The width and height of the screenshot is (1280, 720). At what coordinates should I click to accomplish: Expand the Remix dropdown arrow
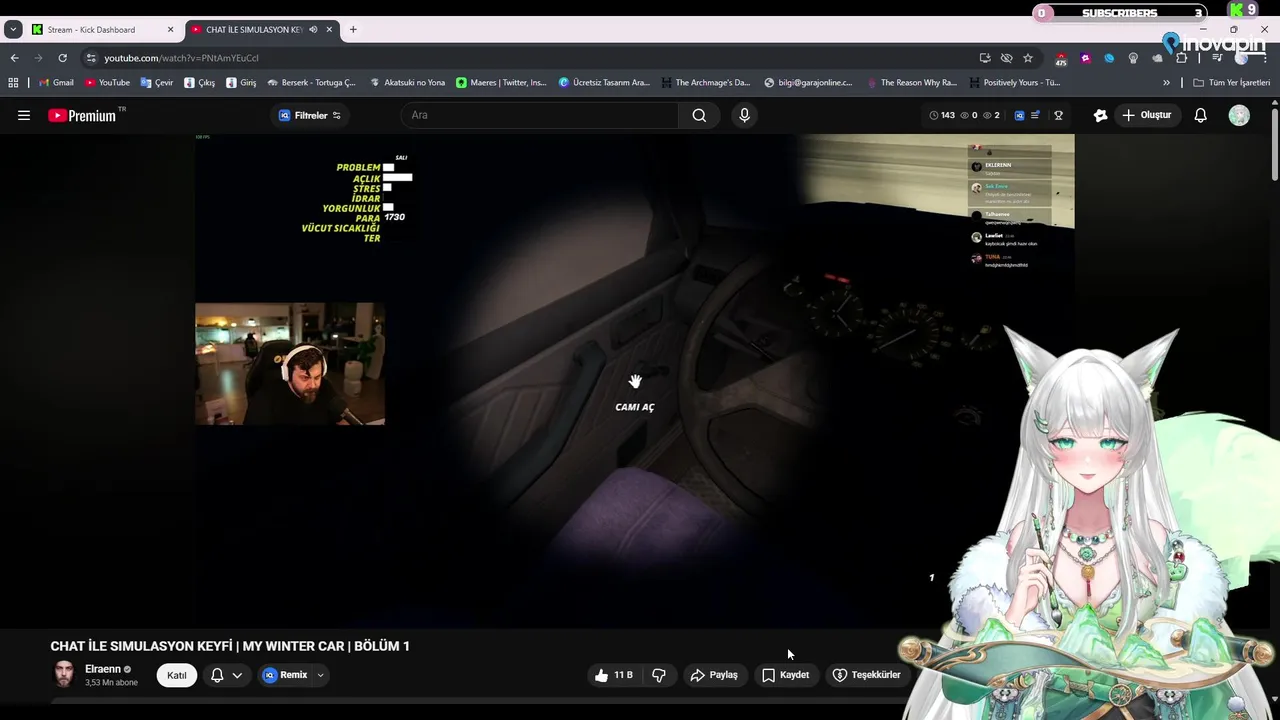click(320, 675)
